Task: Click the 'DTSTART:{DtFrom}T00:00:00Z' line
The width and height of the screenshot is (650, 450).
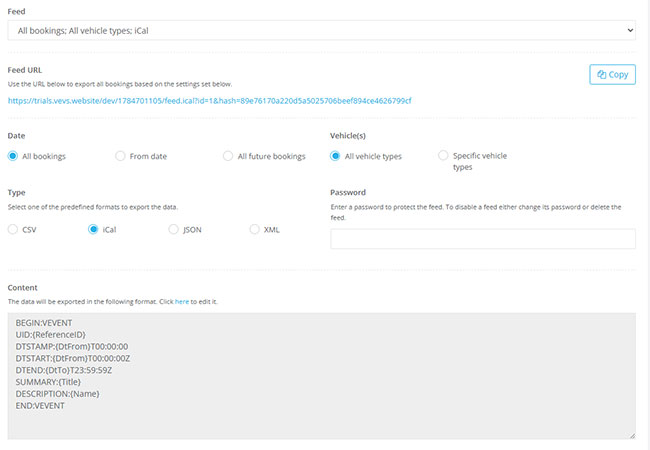Action: [x=73, y=358]
